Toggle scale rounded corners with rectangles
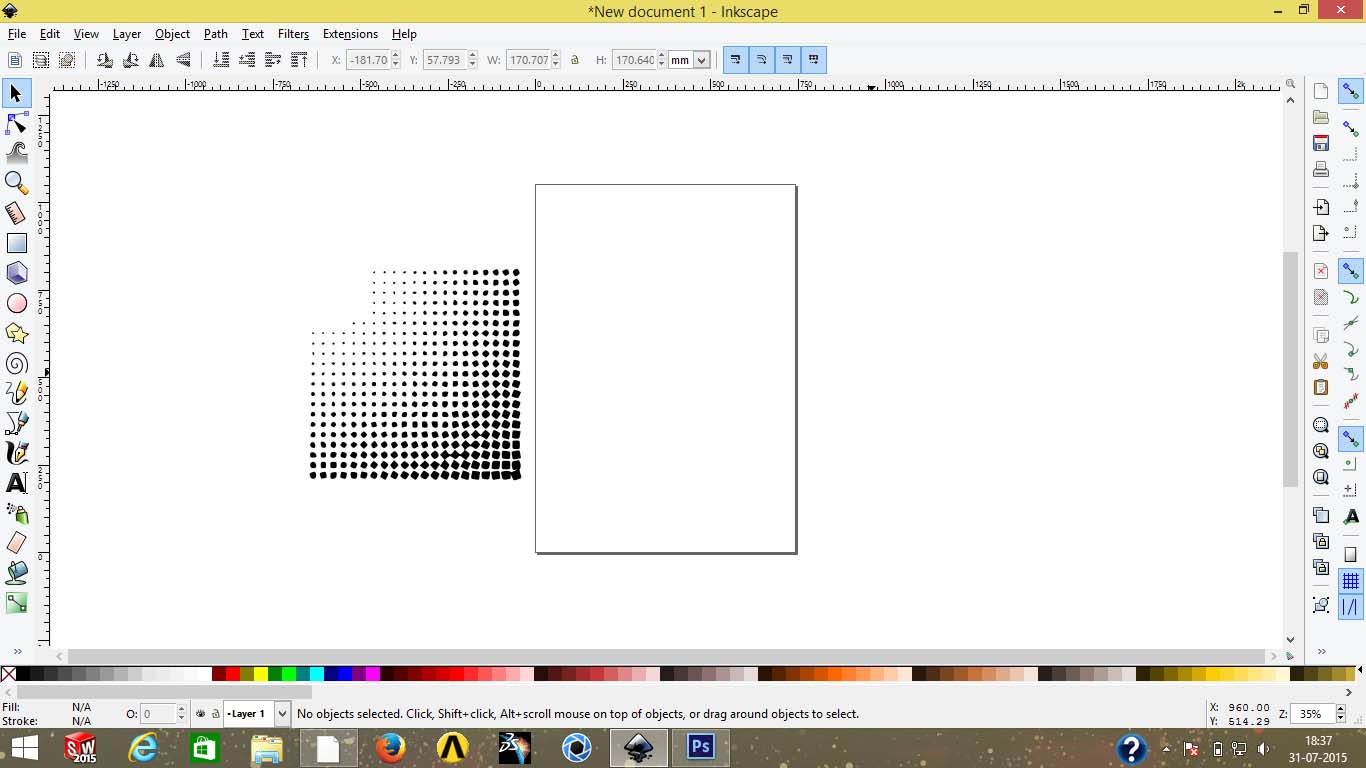1366x768 pixels. tap(761, 60)
